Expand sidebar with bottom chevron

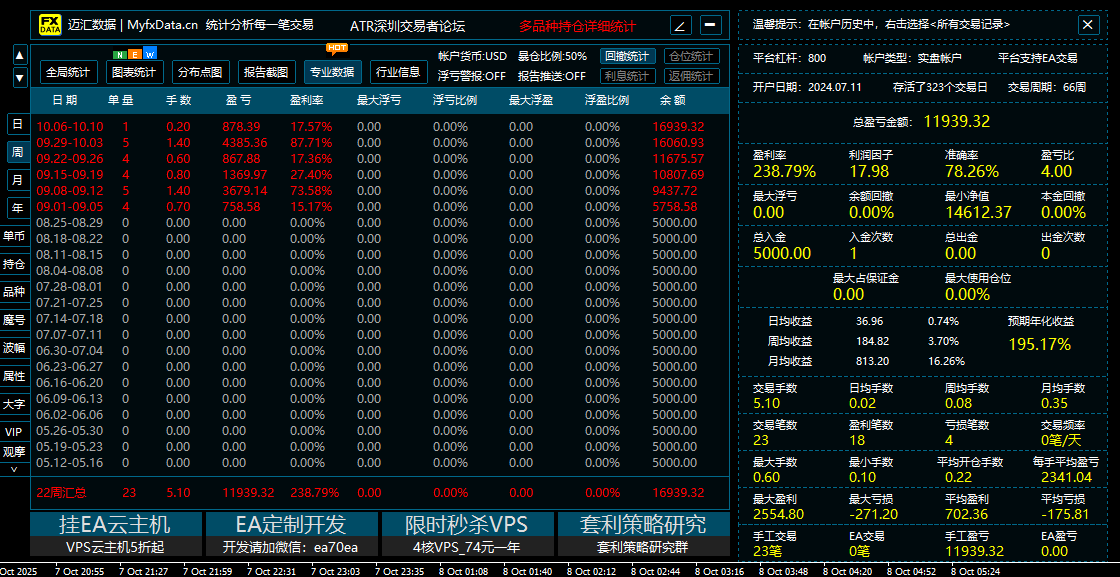pos(14,468)
